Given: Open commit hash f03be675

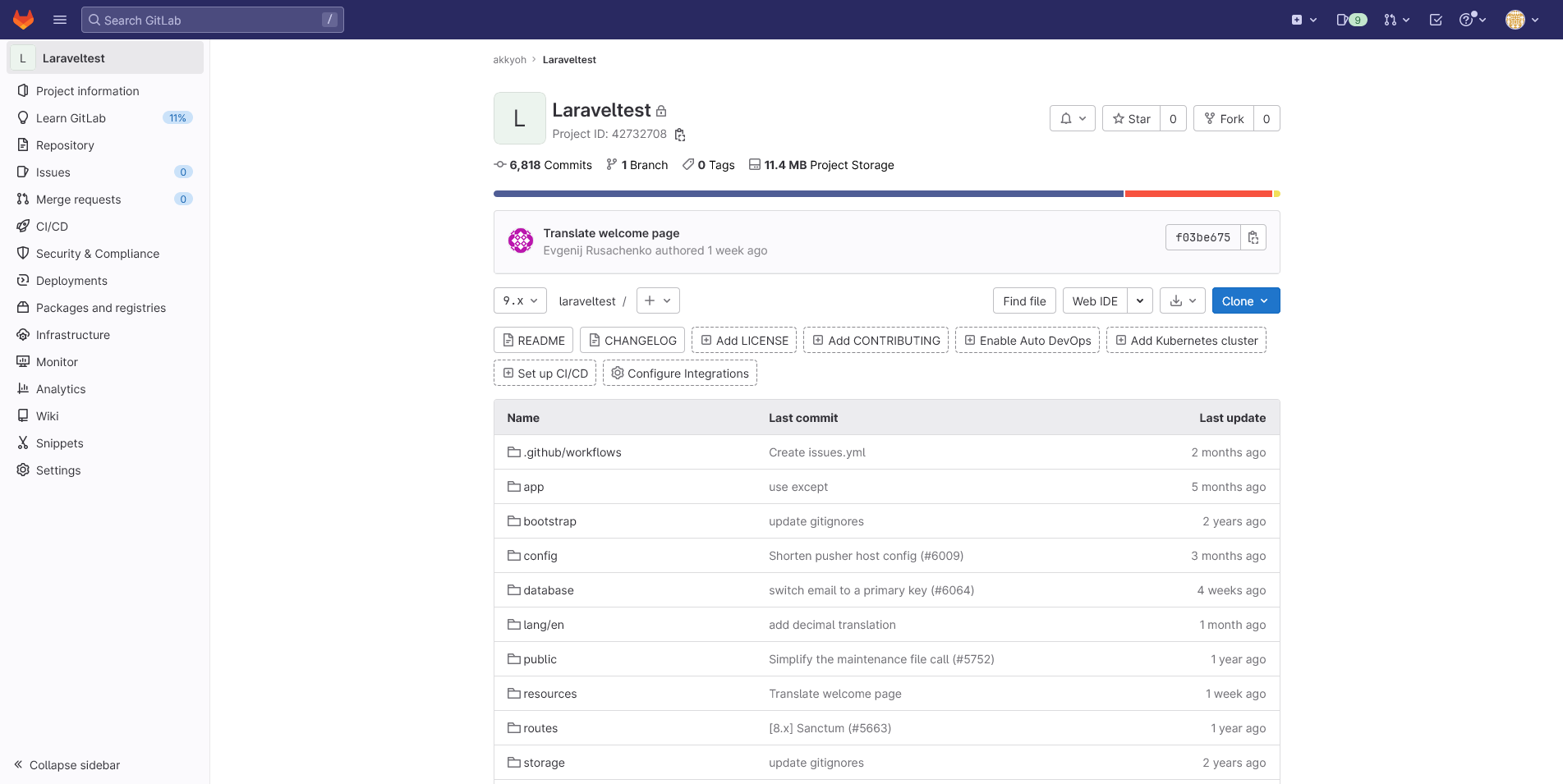Looking at the screenshot, I should 1202,237.
